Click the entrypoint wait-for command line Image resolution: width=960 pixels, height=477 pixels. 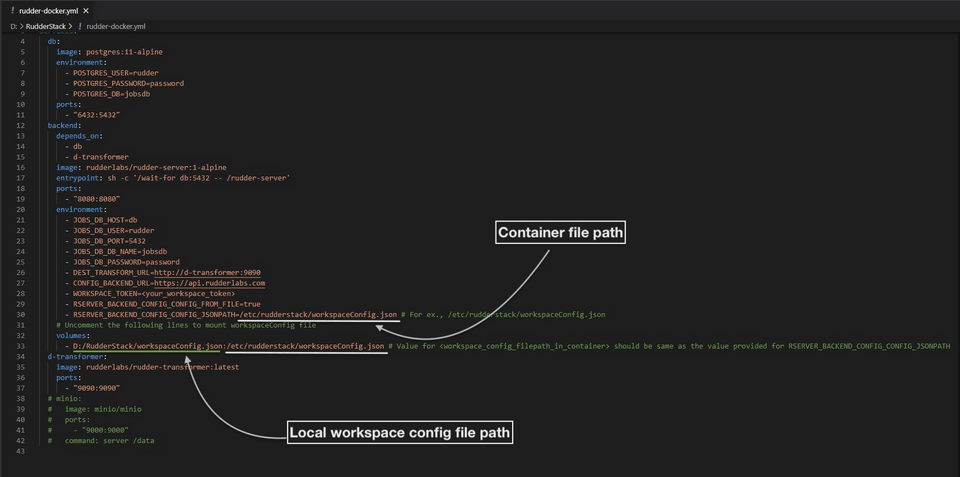173,178
